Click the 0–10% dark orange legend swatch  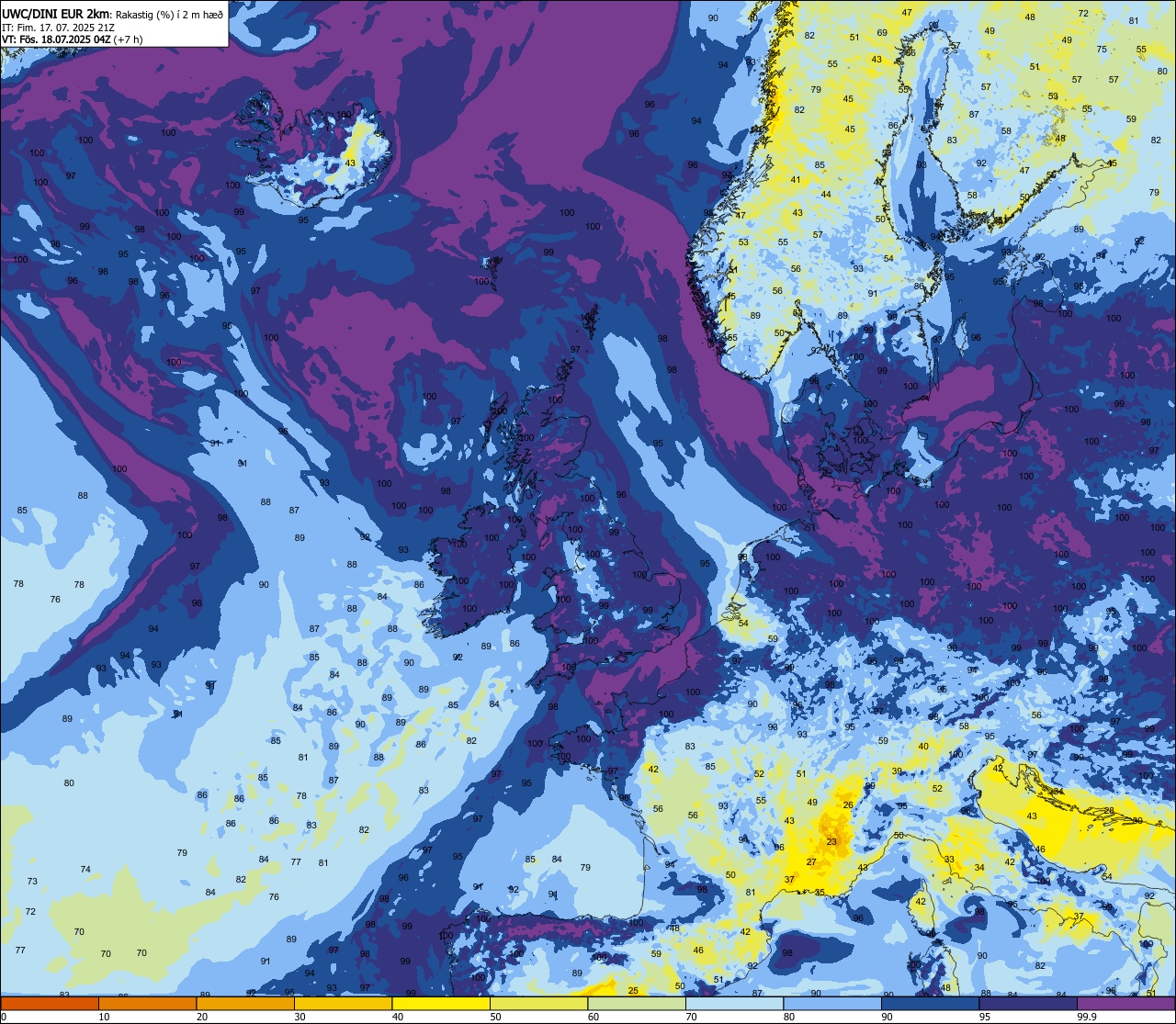50,1003
